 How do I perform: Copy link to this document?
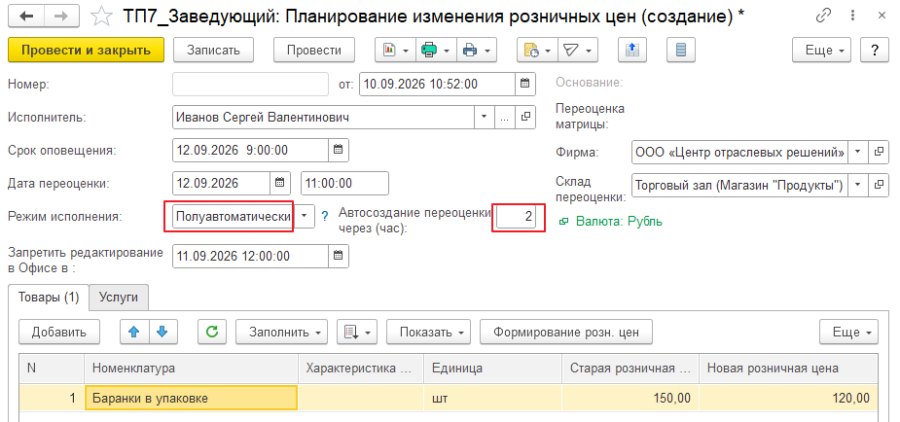[824, 17]
